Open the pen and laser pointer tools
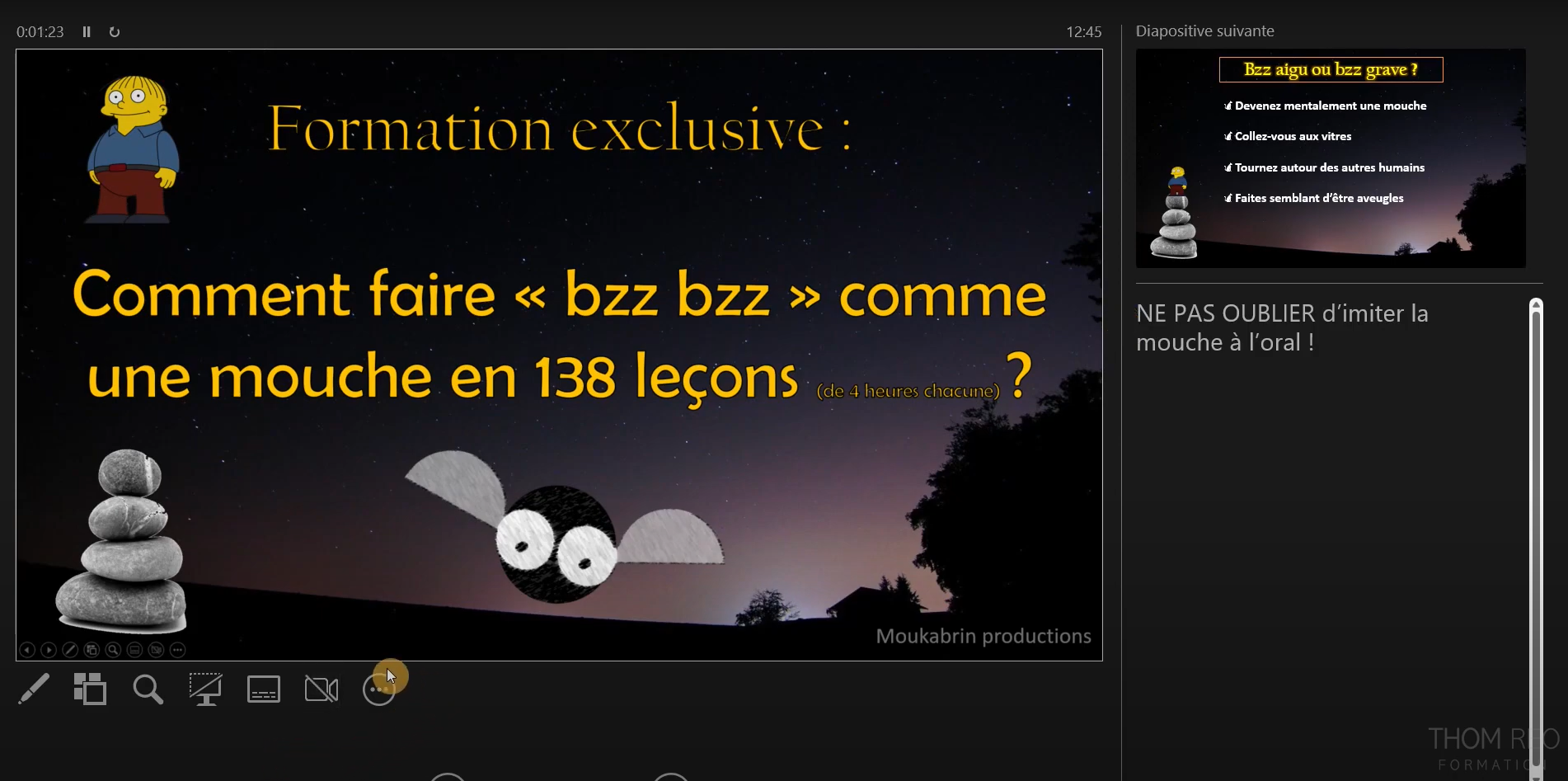This screenshot has width=1568, height=781. [x=34, y=689]
